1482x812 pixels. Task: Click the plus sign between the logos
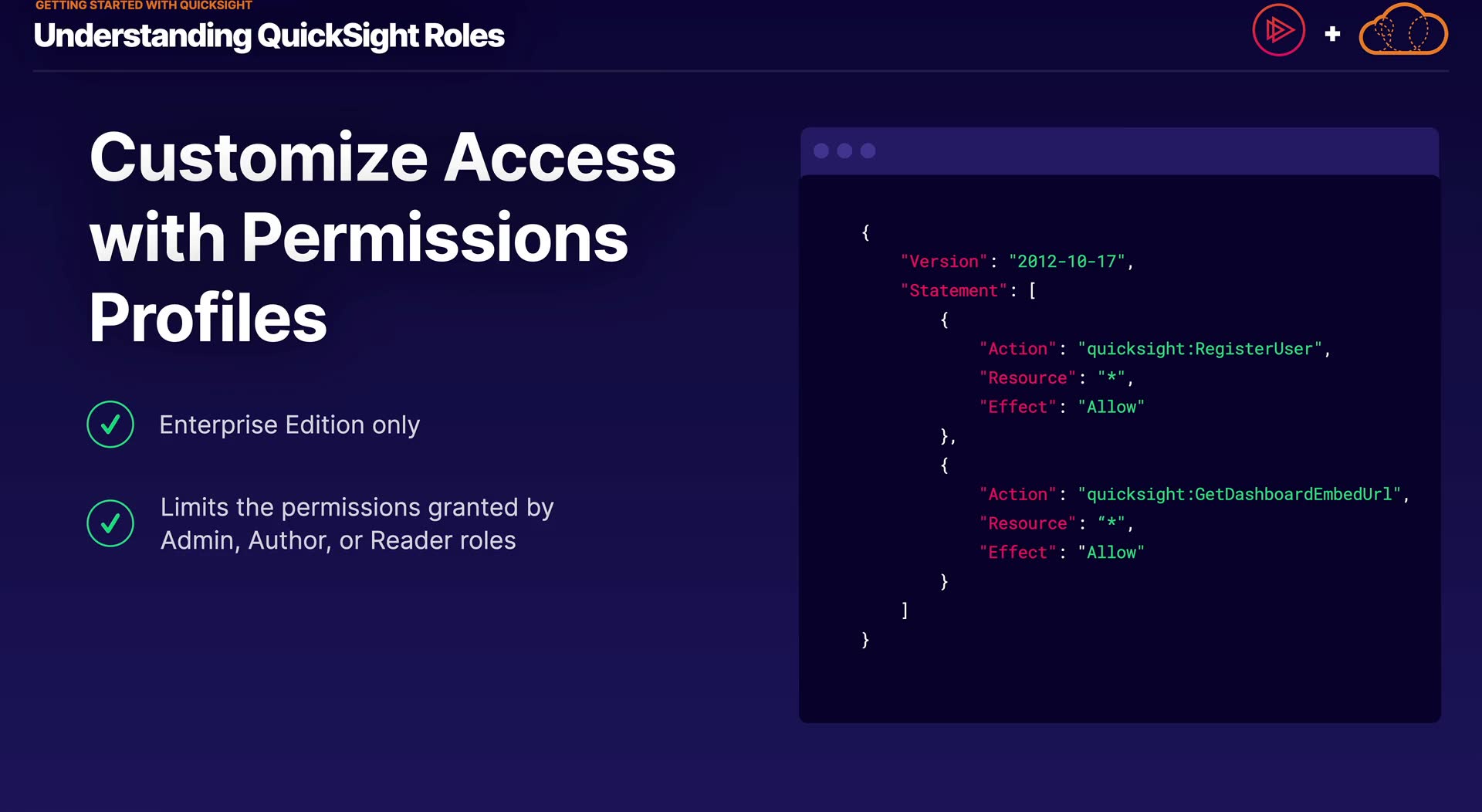(1332, 34)
